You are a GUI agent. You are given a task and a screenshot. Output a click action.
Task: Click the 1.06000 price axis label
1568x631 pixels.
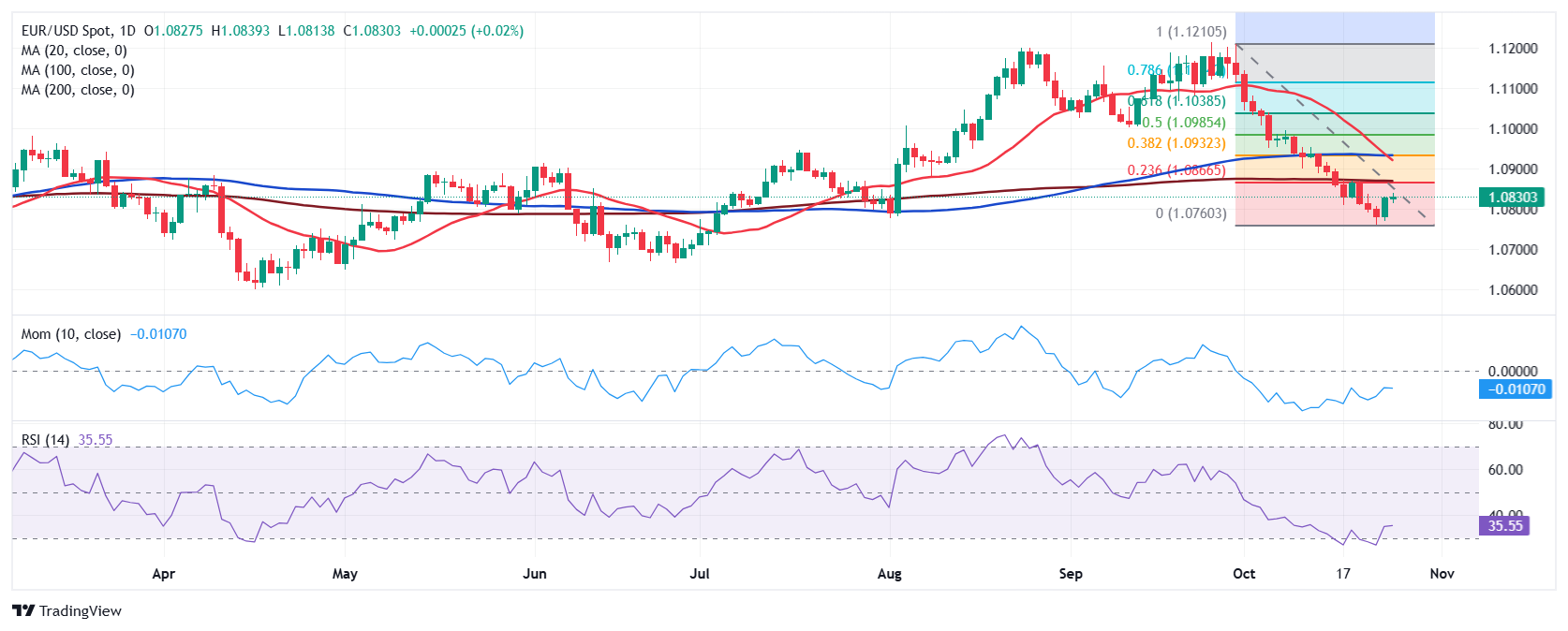point(1513,290)
